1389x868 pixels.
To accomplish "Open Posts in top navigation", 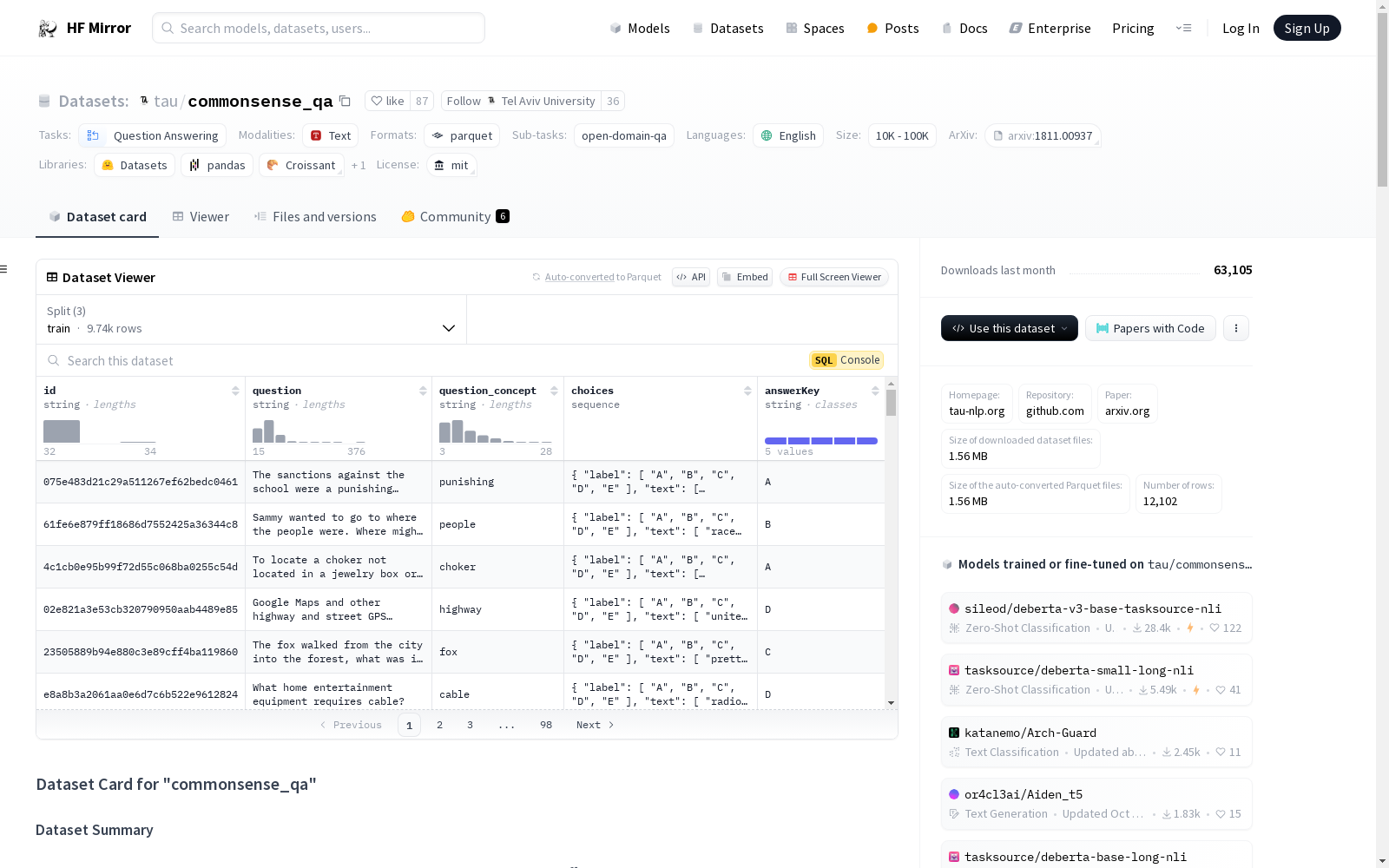I will tap(892, 28).
